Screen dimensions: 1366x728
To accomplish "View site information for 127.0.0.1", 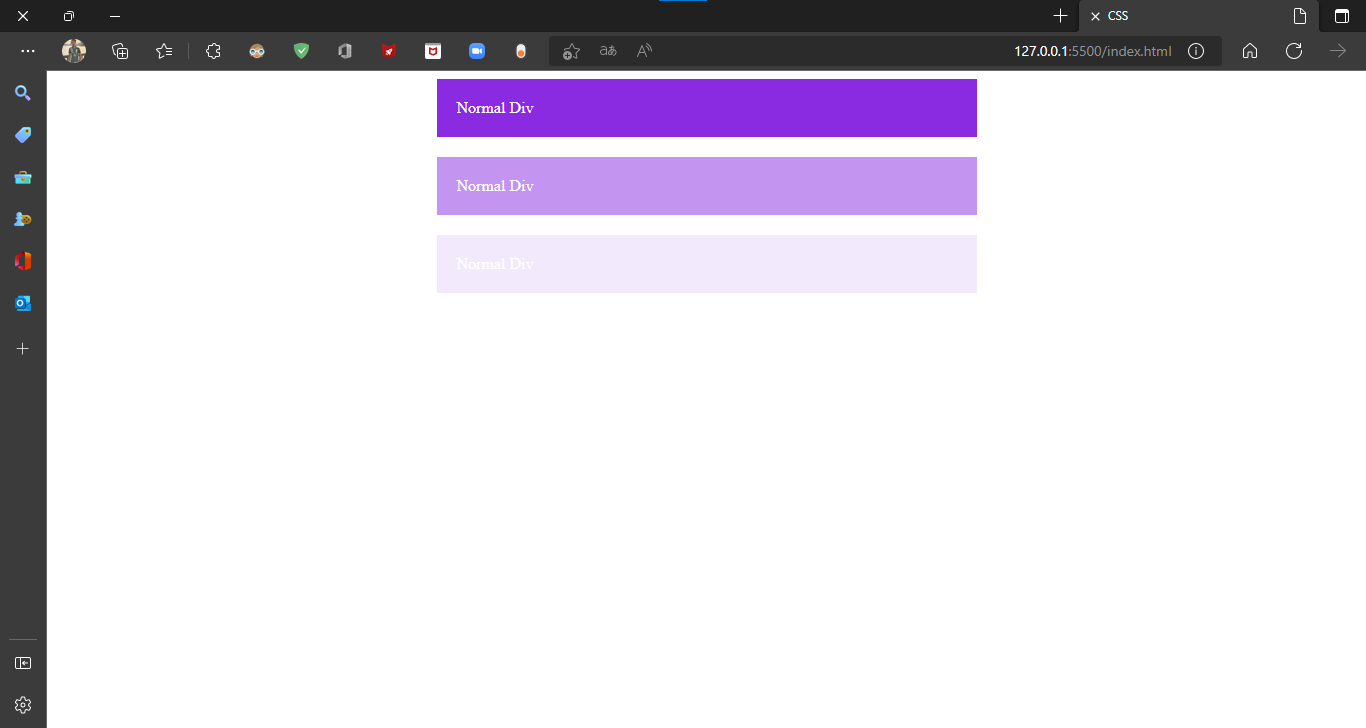I will point(1196,51).
